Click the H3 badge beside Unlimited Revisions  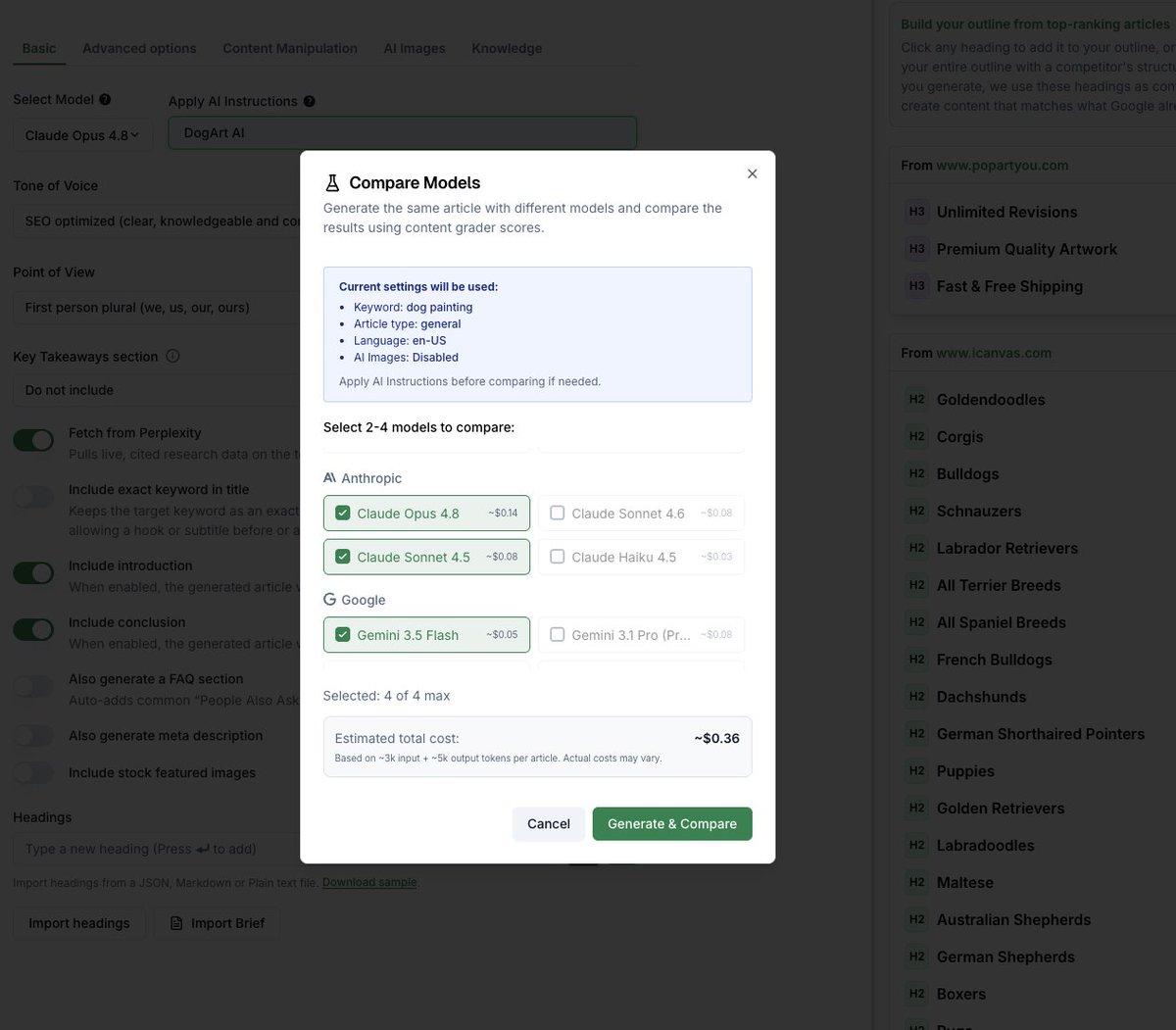point(916,212)
